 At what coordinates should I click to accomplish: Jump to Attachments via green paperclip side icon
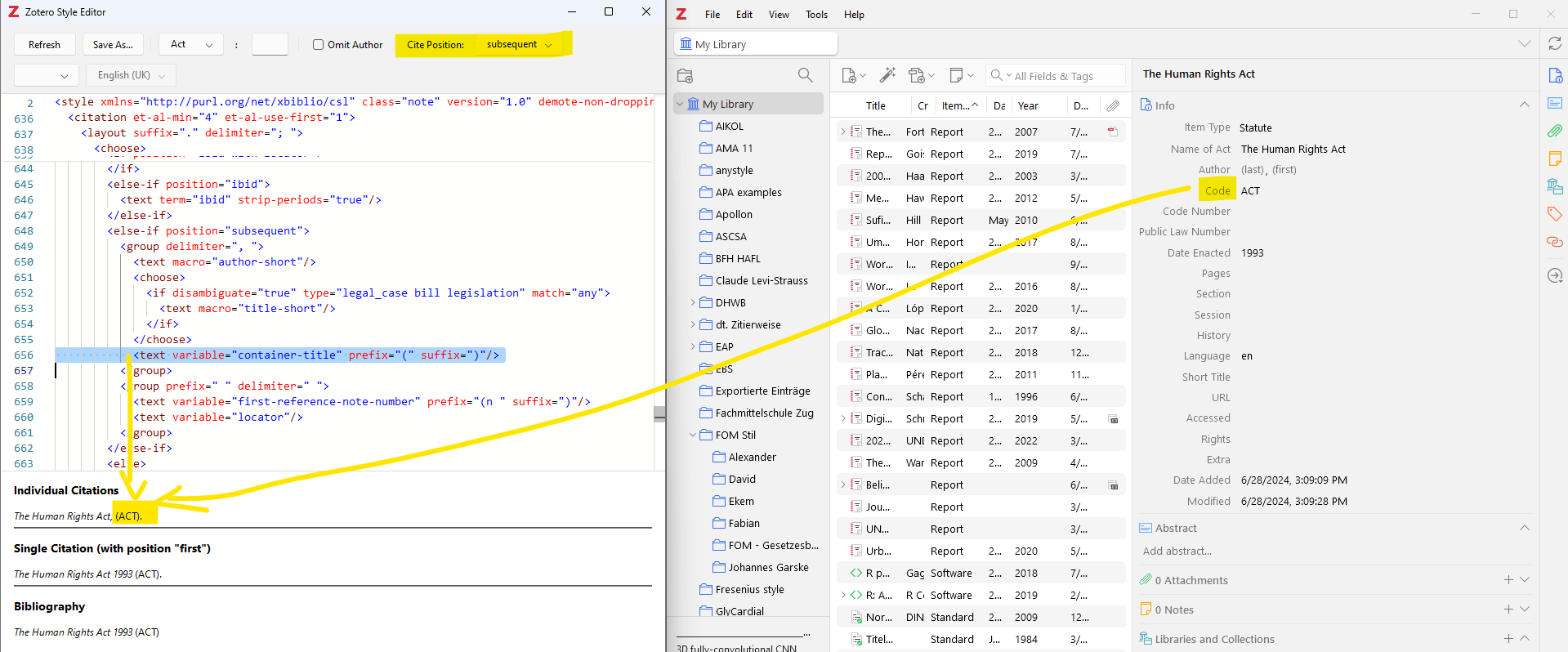tap(1554, 131)
